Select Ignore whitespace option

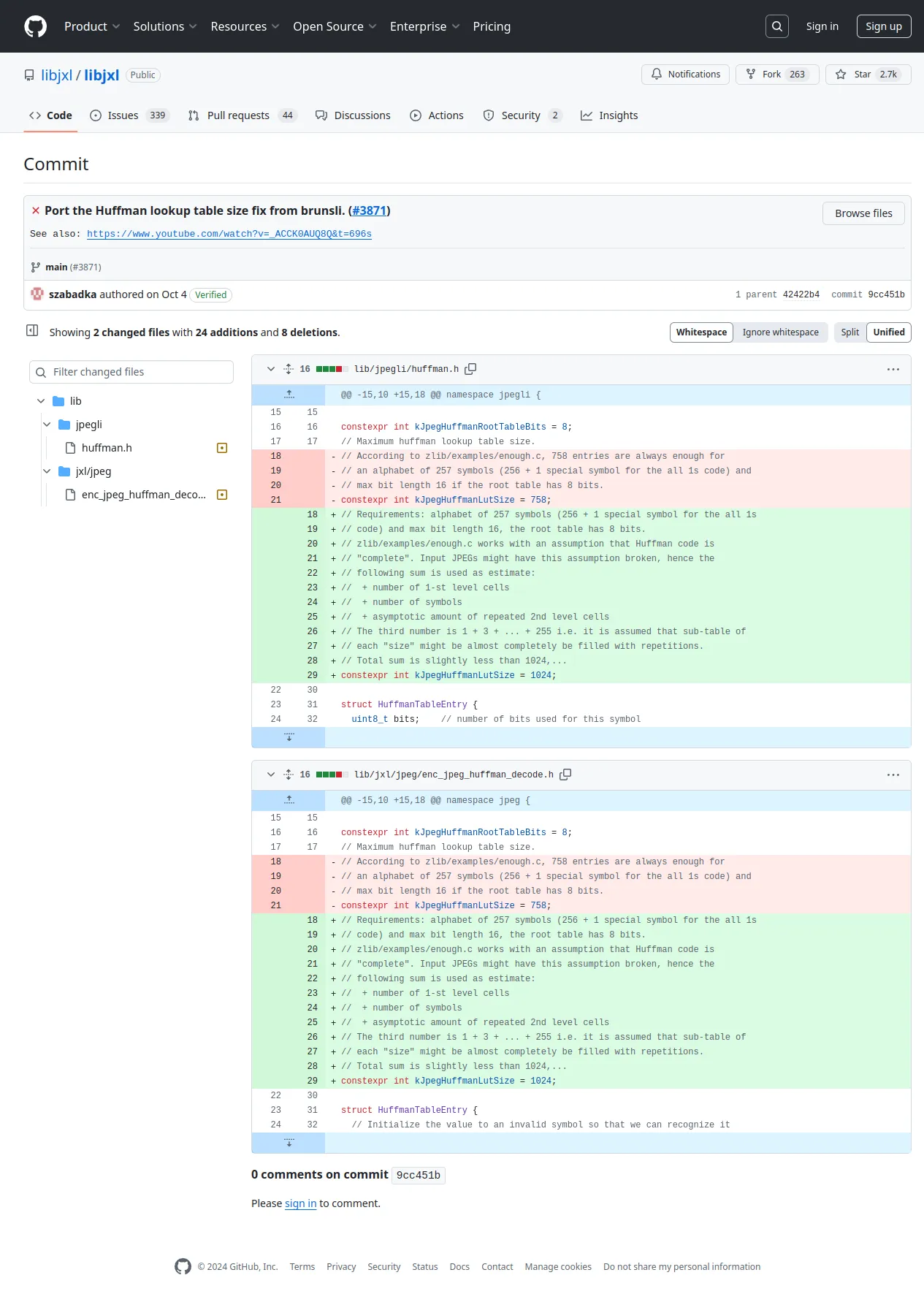click(x=780, y=332)
